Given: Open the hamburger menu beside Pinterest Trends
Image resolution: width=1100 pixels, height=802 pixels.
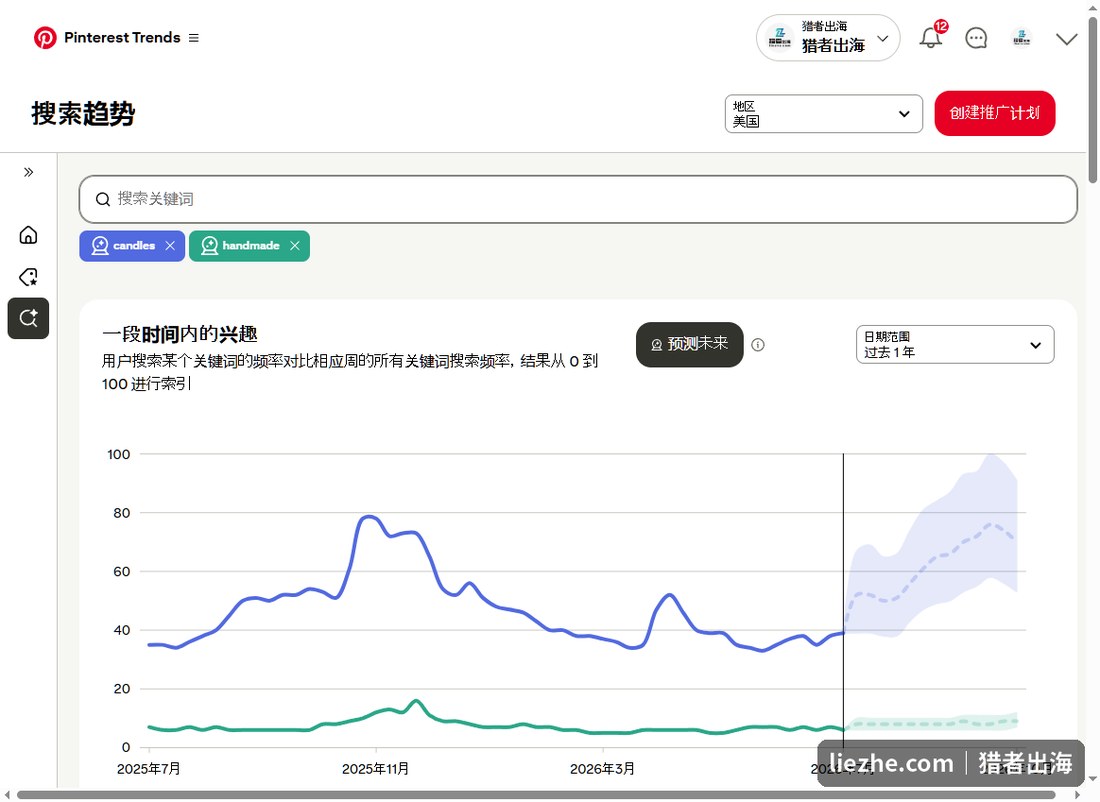Looking at the screenshot, I should pos(194,38).
